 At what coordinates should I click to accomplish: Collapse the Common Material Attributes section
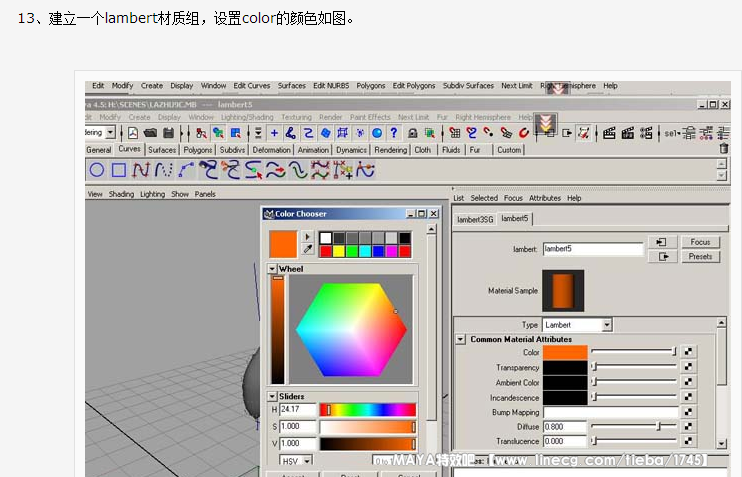click(460, 340)
